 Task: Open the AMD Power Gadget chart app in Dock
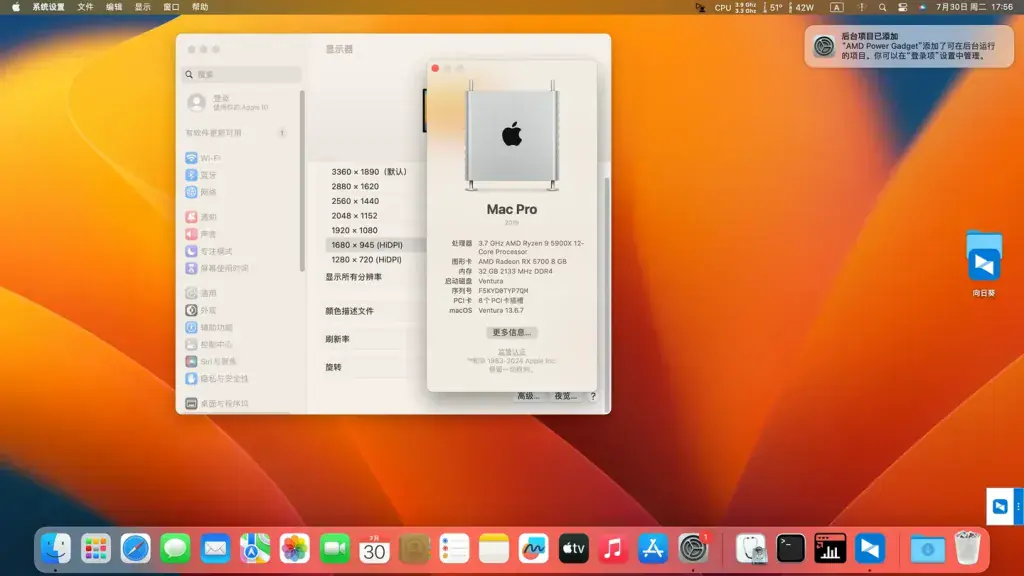[x=830, y=549]
